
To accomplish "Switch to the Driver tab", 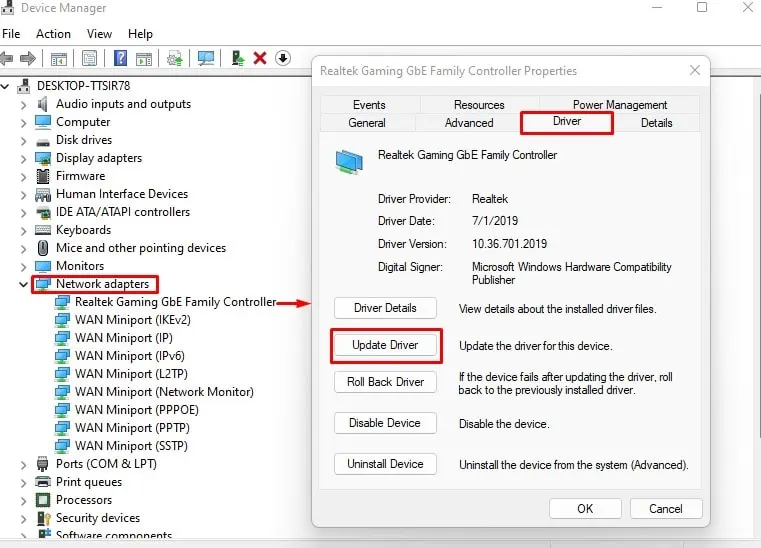I will click(x=567, y=121).
